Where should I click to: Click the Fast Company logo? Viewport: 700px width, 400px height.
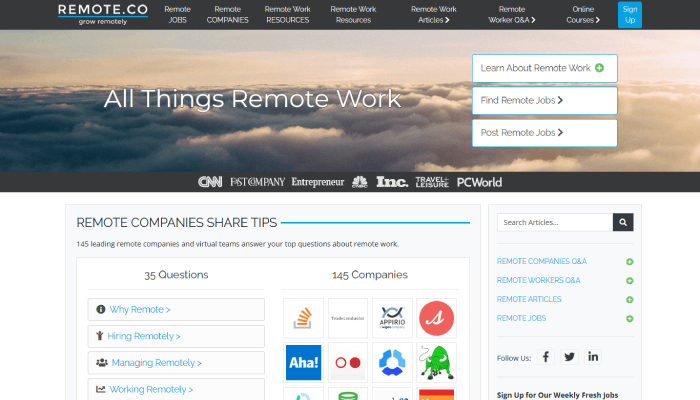(x=258, y=182)
